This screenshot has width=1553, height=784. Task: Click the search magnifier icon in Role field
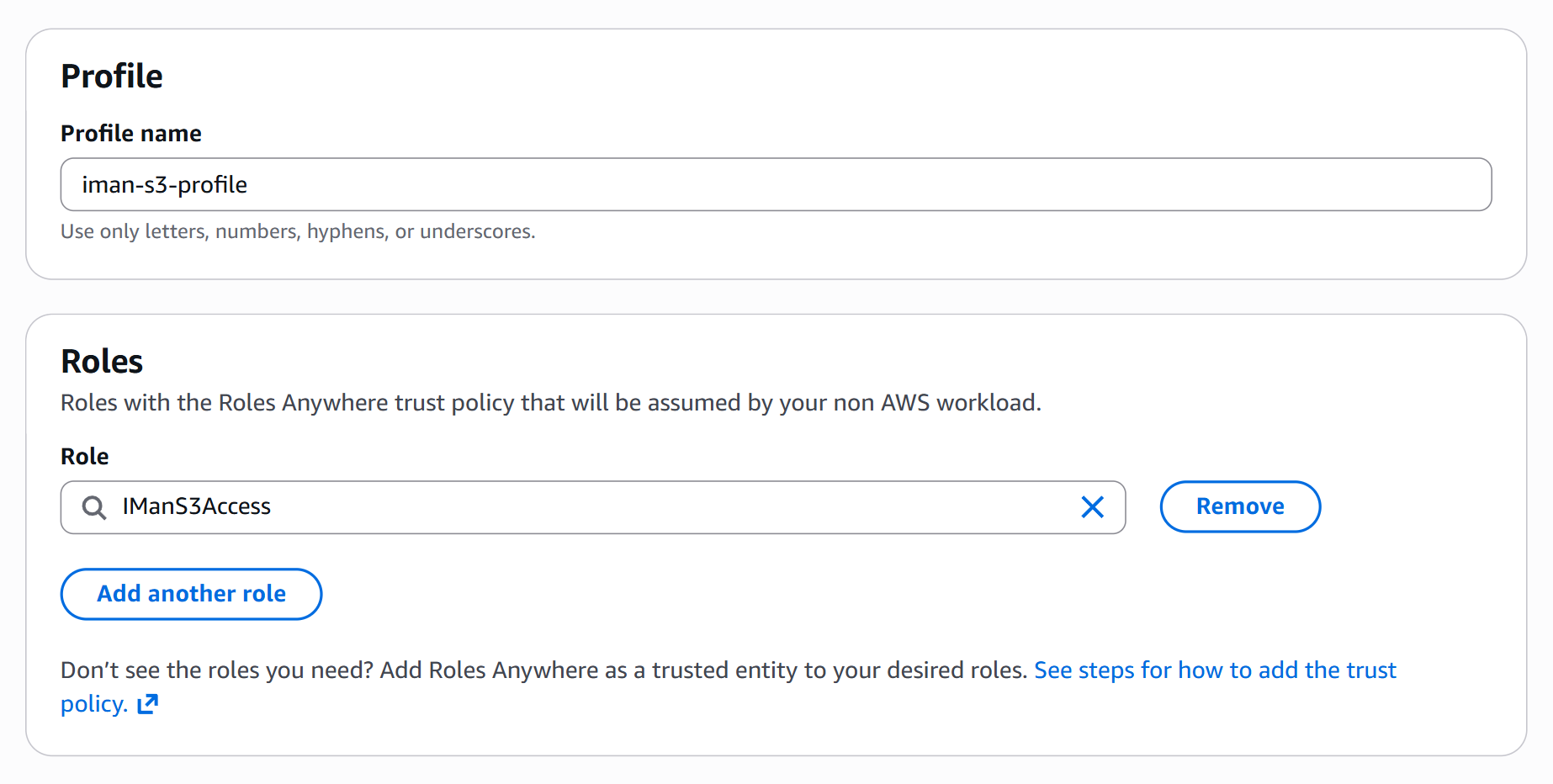point(94,507)
